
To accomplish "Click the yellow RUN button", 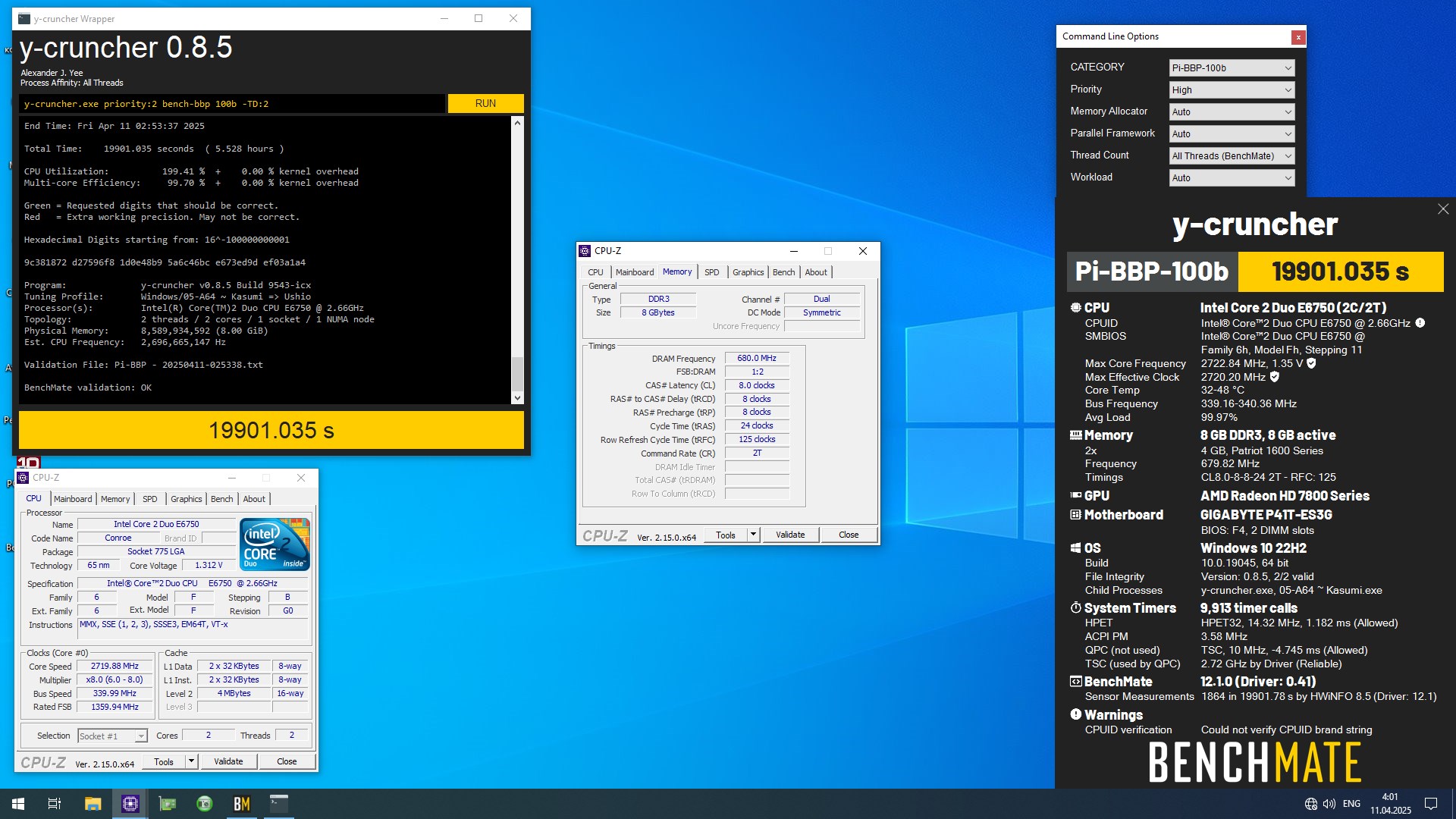I will point(485,104).
